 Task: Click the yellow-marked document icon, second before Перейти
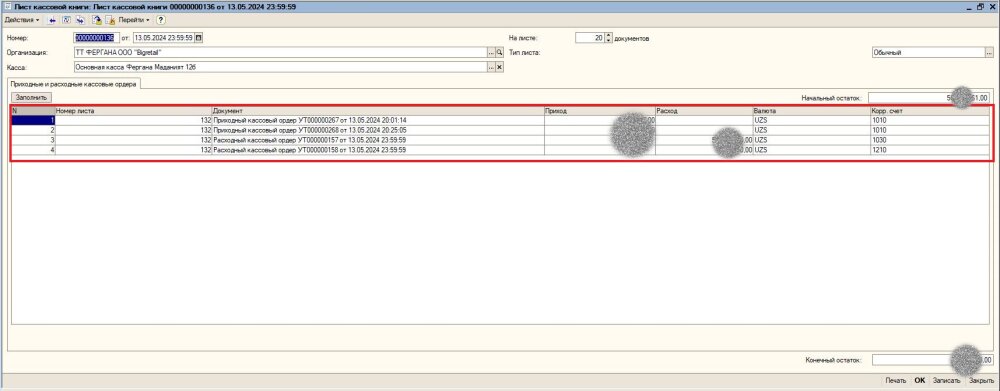[x=97, y=20]
